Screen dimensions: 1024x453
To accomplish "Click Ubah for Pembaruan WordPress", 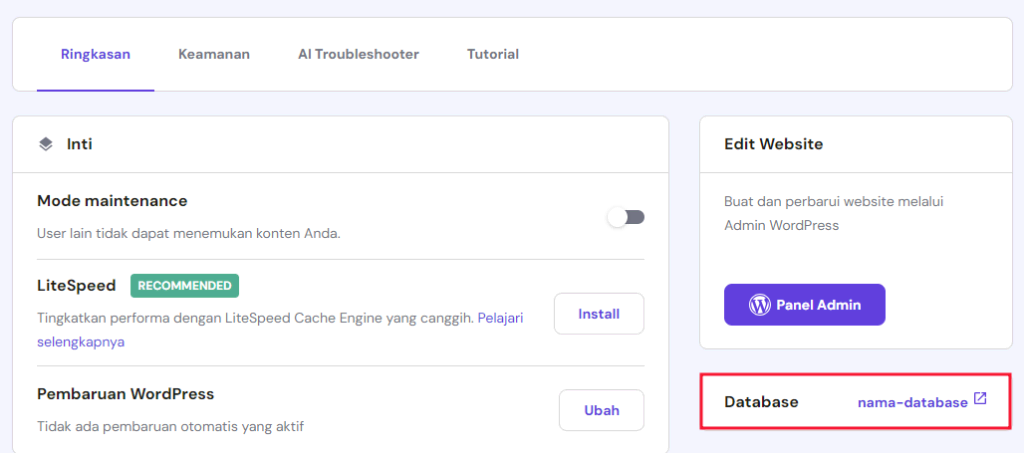I will coord(601,410).
